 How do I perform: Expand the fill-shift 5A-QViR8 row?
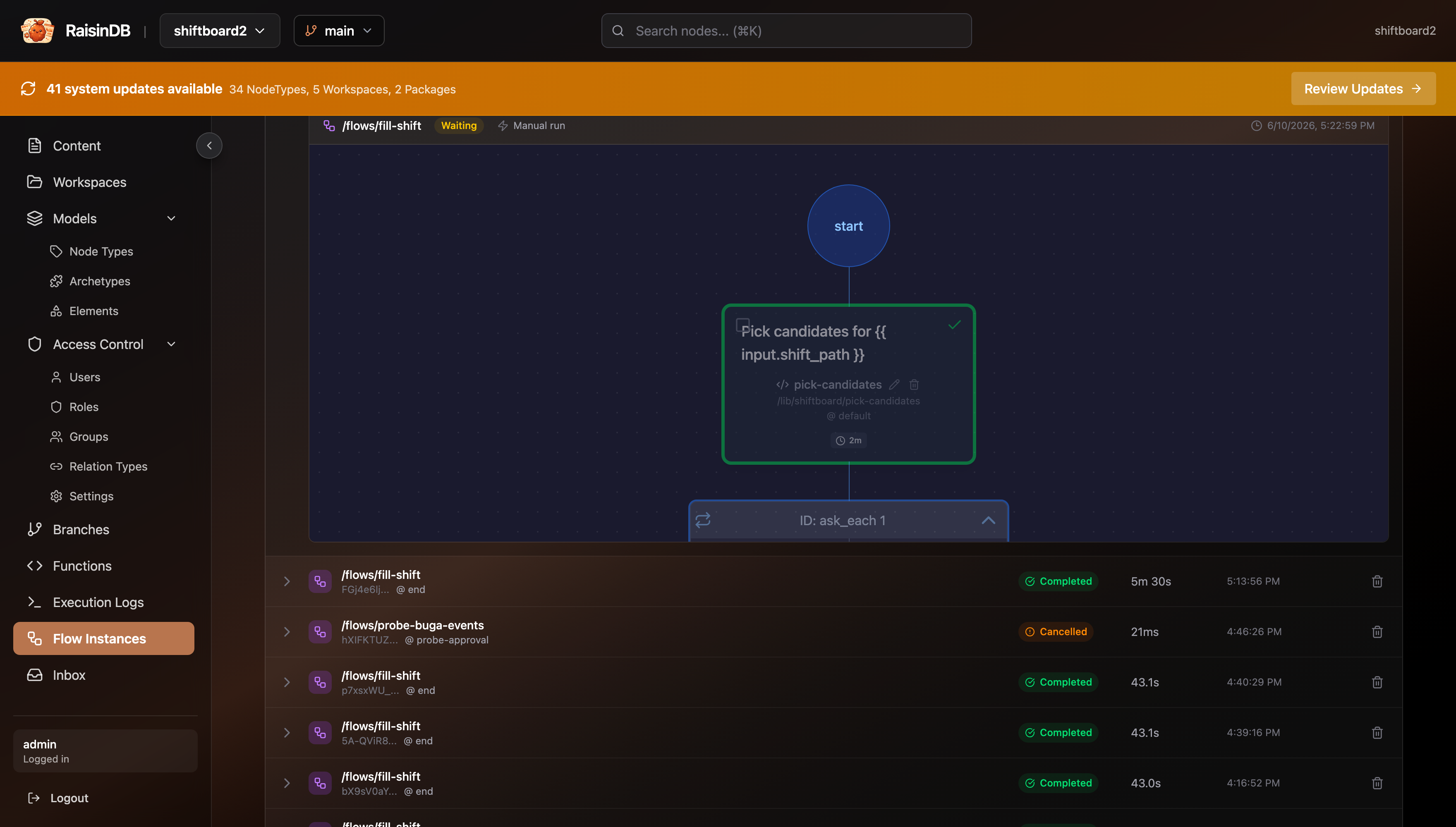(287, 733)
